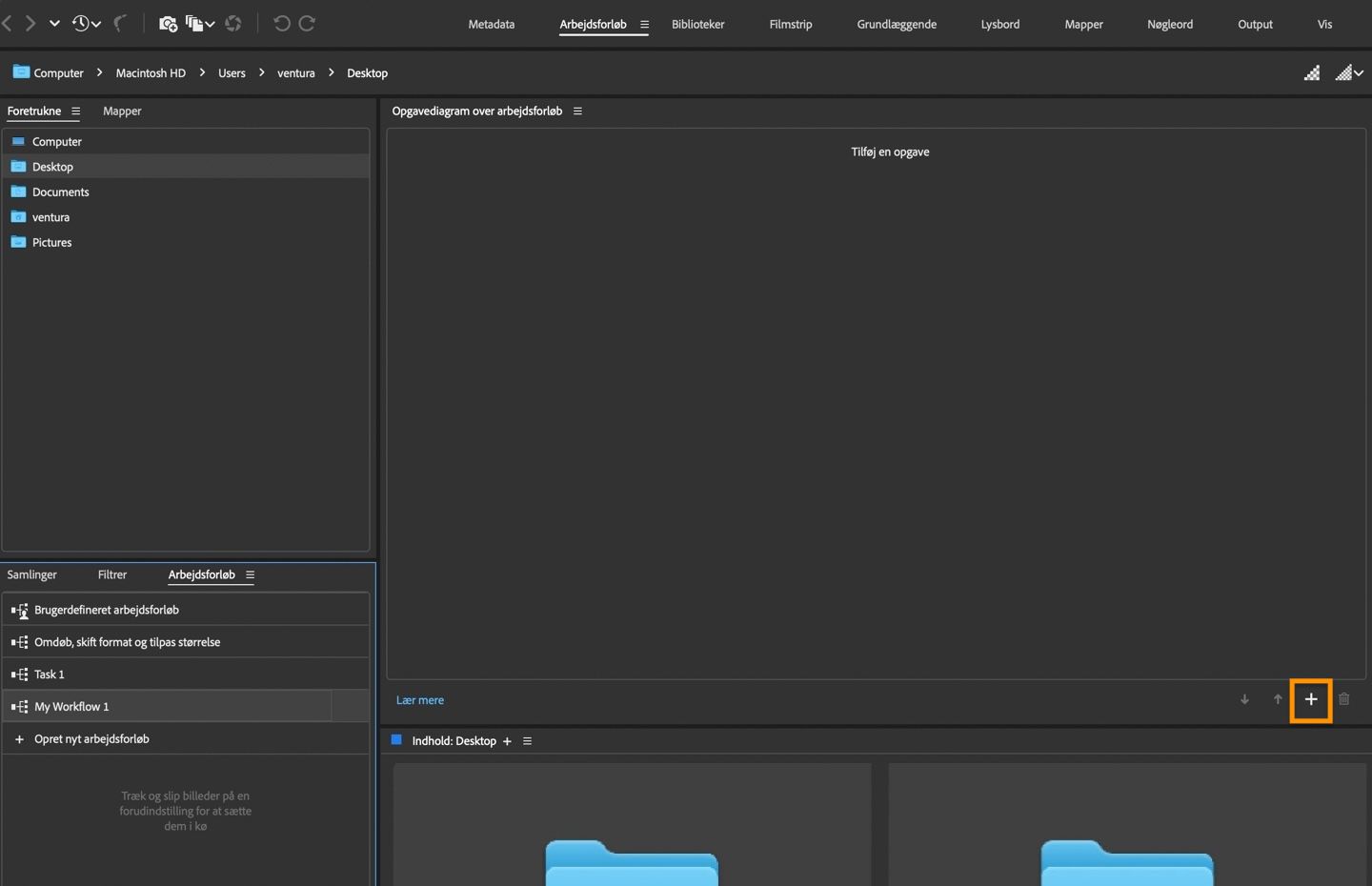Open parent folders dropdown beside forward arrow

click(x=54, y=23)
